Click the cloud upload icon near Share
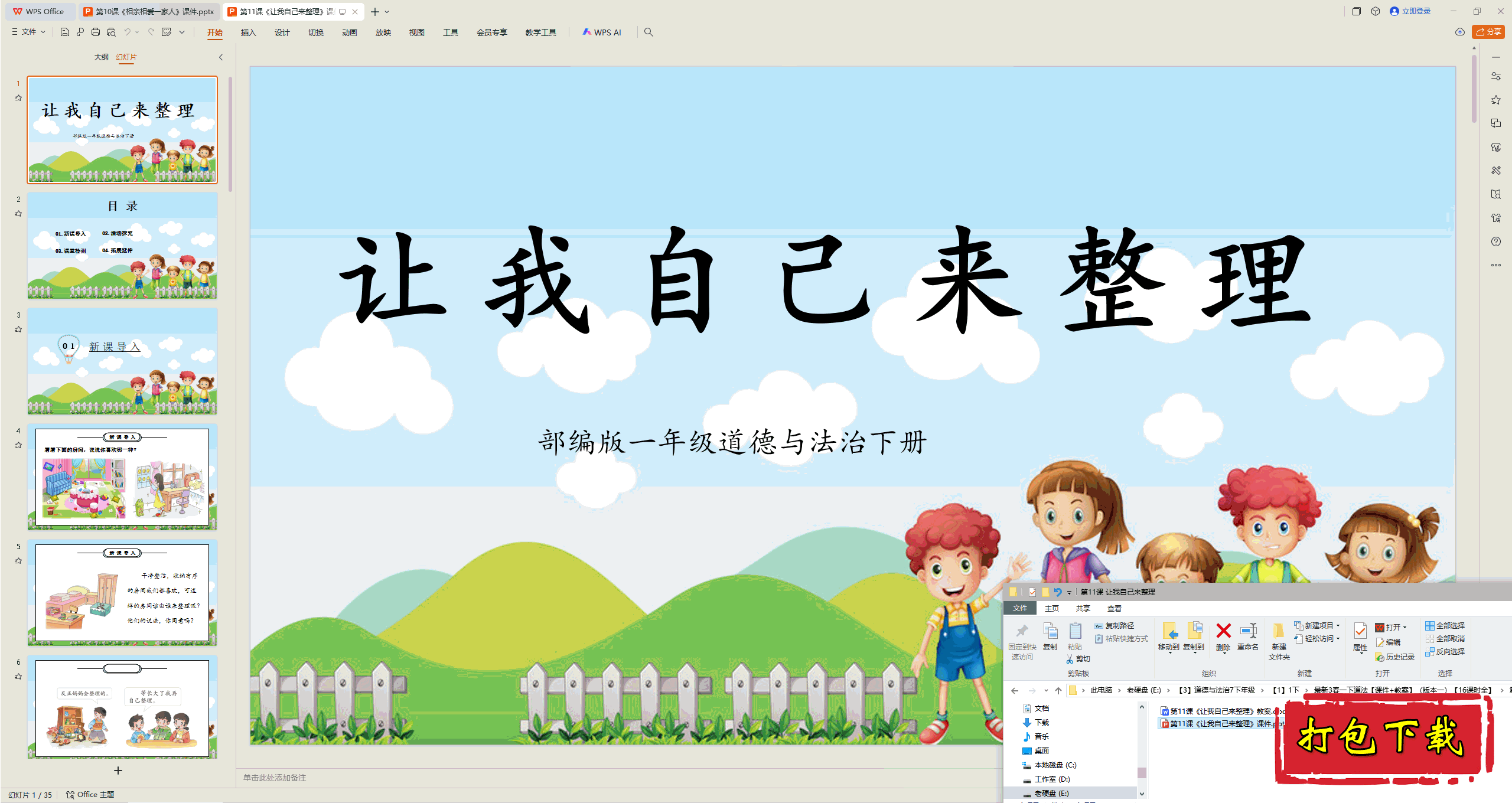The height and width of the screenshot is (803, 1512). pyautogui.click(x=1460, y=32)
